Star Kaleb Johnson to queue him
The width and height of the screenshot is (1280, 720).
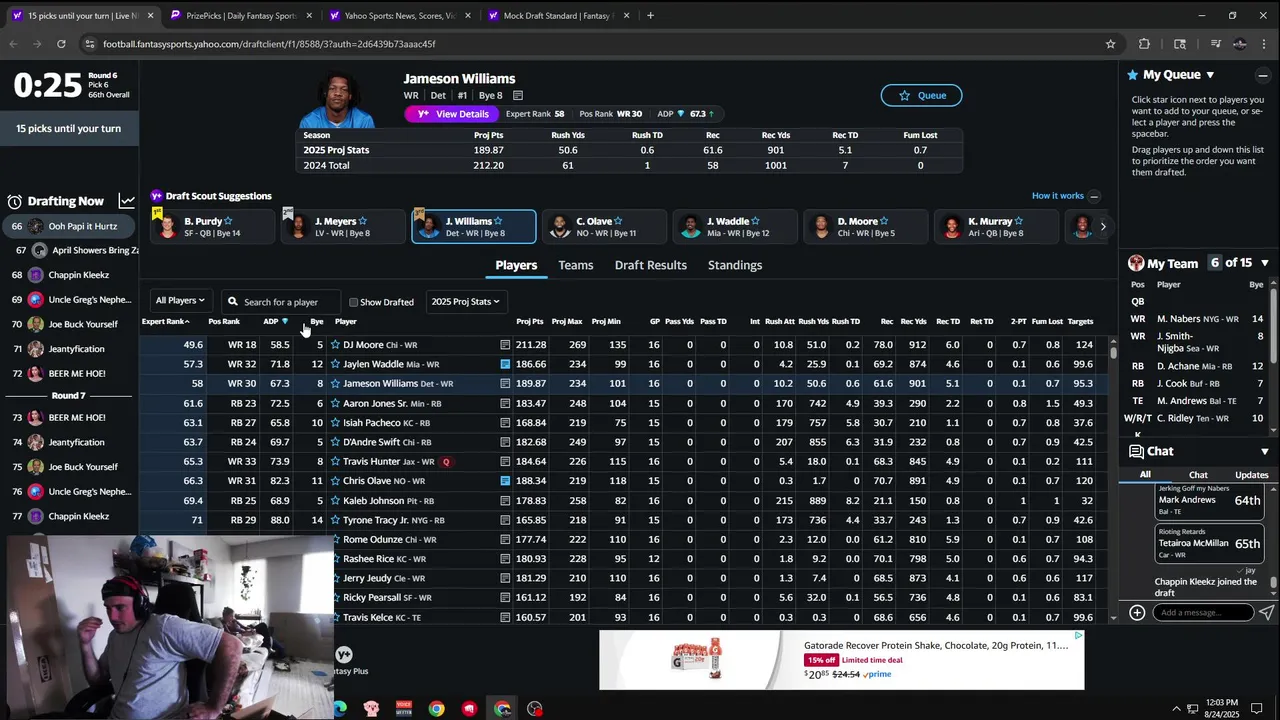click(x=335, y=501)
